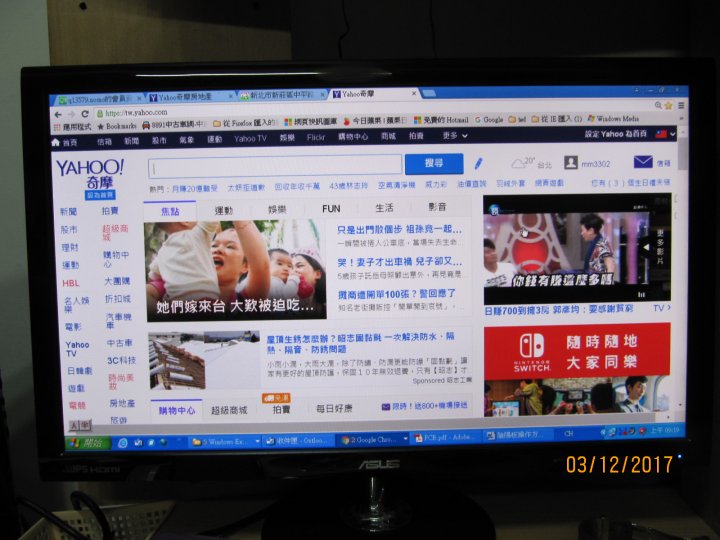Click the user avatar icon for mm3302

[571, 163]
